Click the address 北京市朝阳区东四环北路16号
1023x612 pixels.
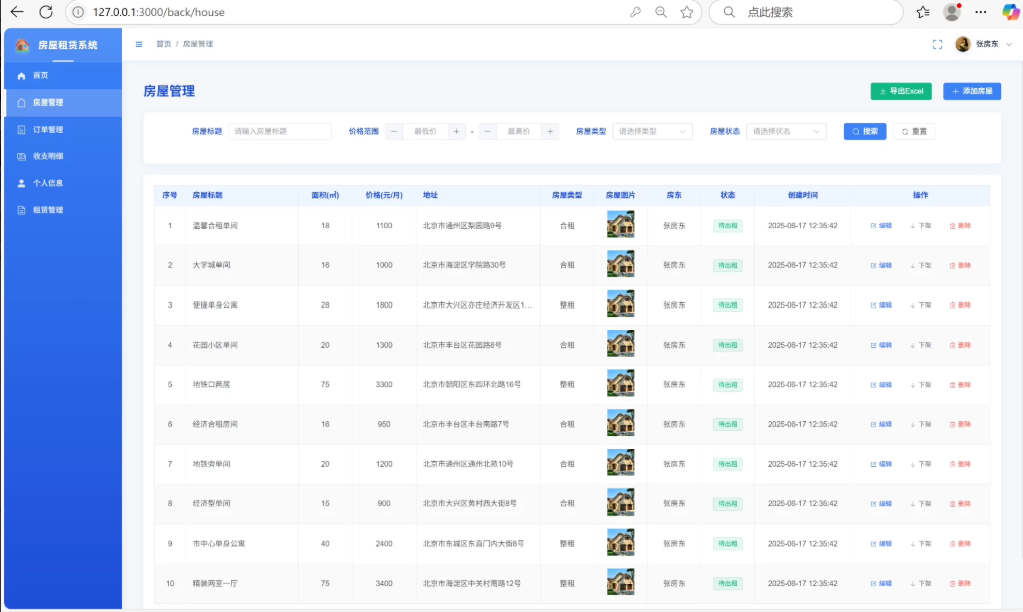tap(472, 385)
